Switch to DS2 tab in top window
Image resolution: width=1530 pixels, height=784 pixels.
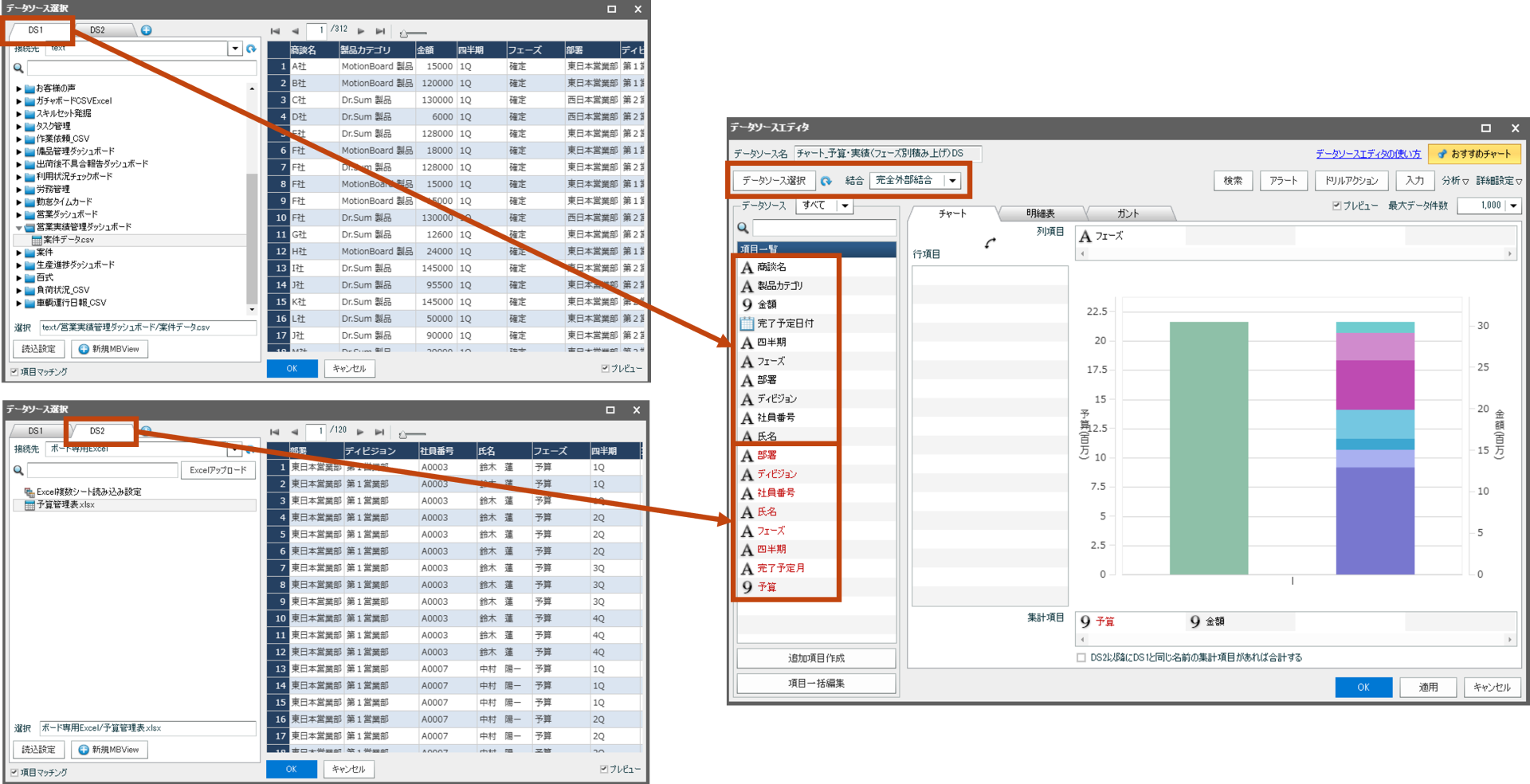pyautogui.click(x=97, y=30)
